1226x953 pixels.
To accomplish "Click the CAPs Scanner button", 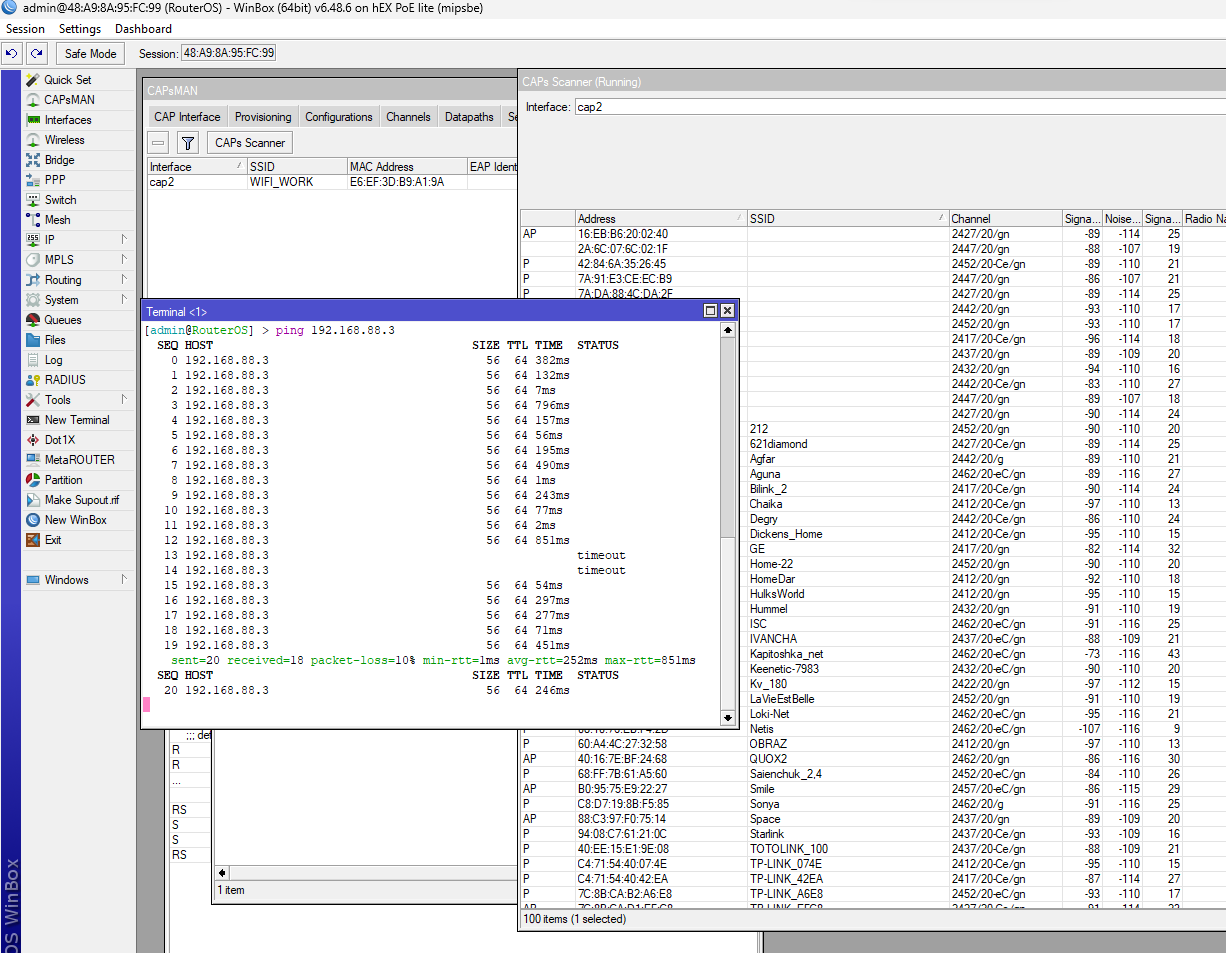I will point(250,143).
